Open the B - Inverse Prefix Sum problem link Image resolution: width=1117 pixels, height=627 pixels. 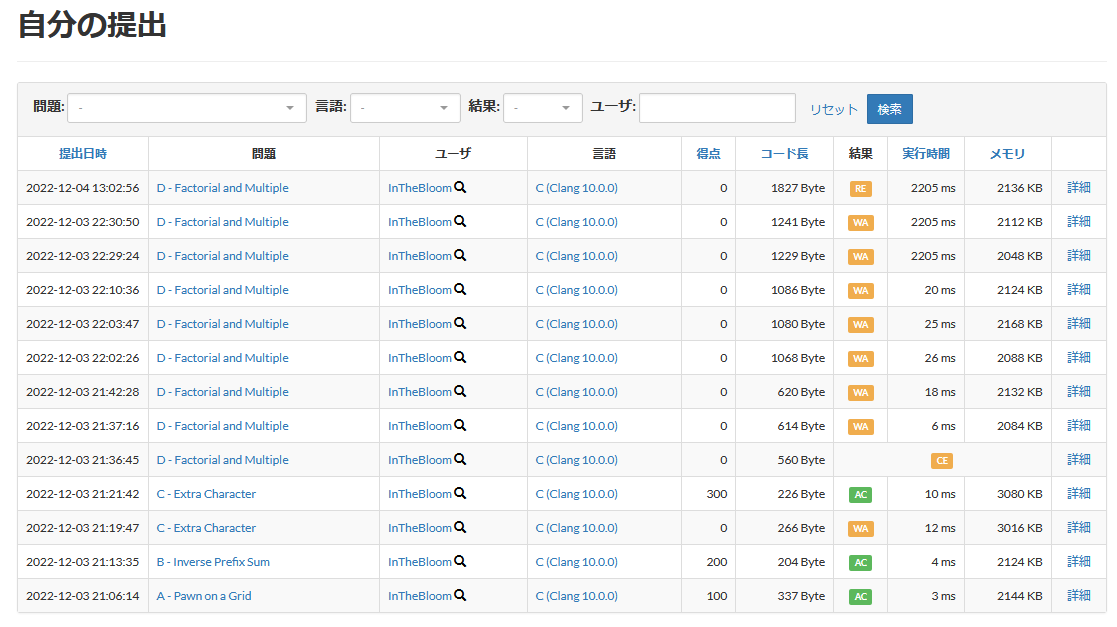(213, 562)
